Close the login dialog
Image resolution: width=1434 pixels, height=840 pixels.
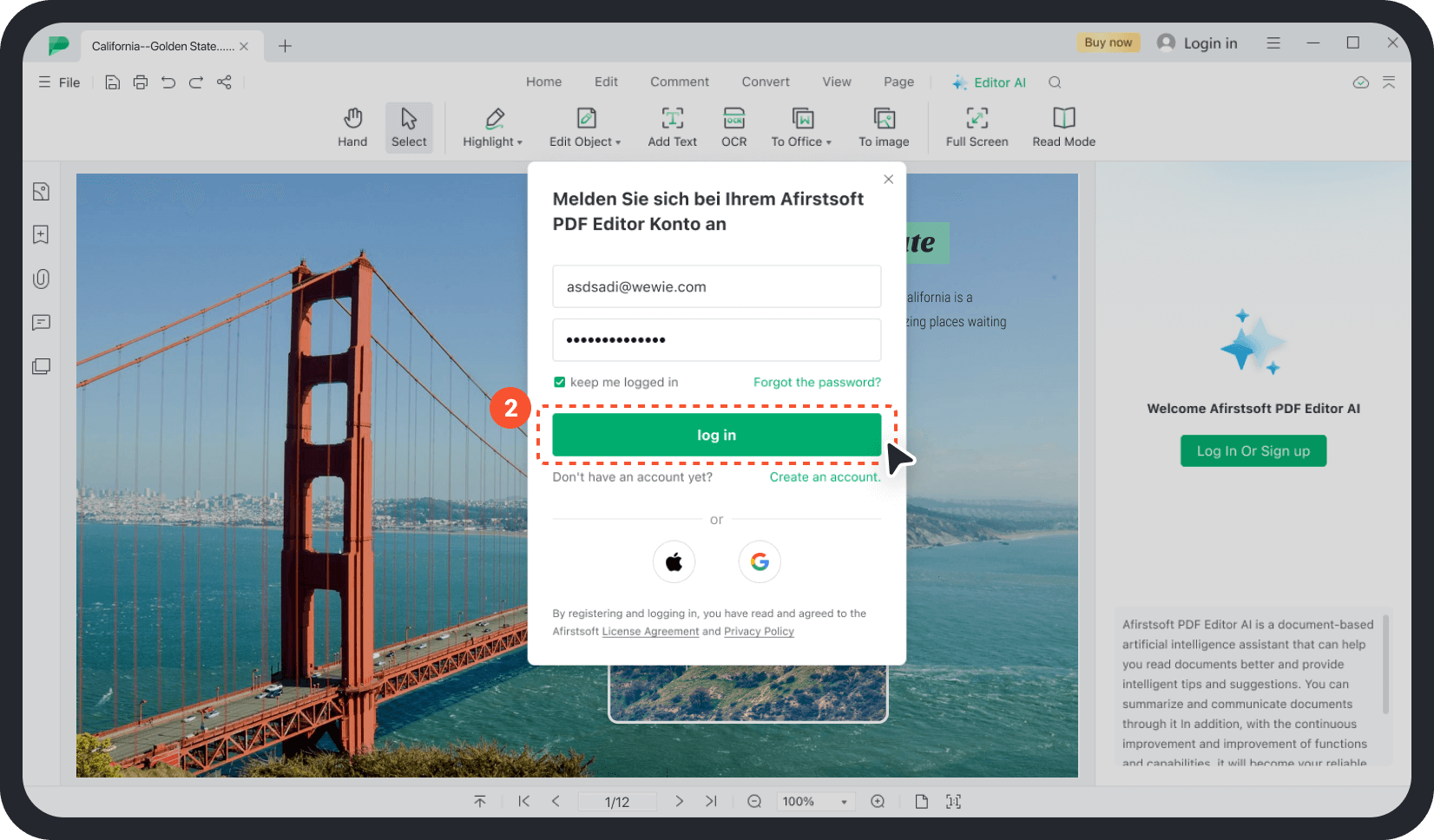(888, 179)
